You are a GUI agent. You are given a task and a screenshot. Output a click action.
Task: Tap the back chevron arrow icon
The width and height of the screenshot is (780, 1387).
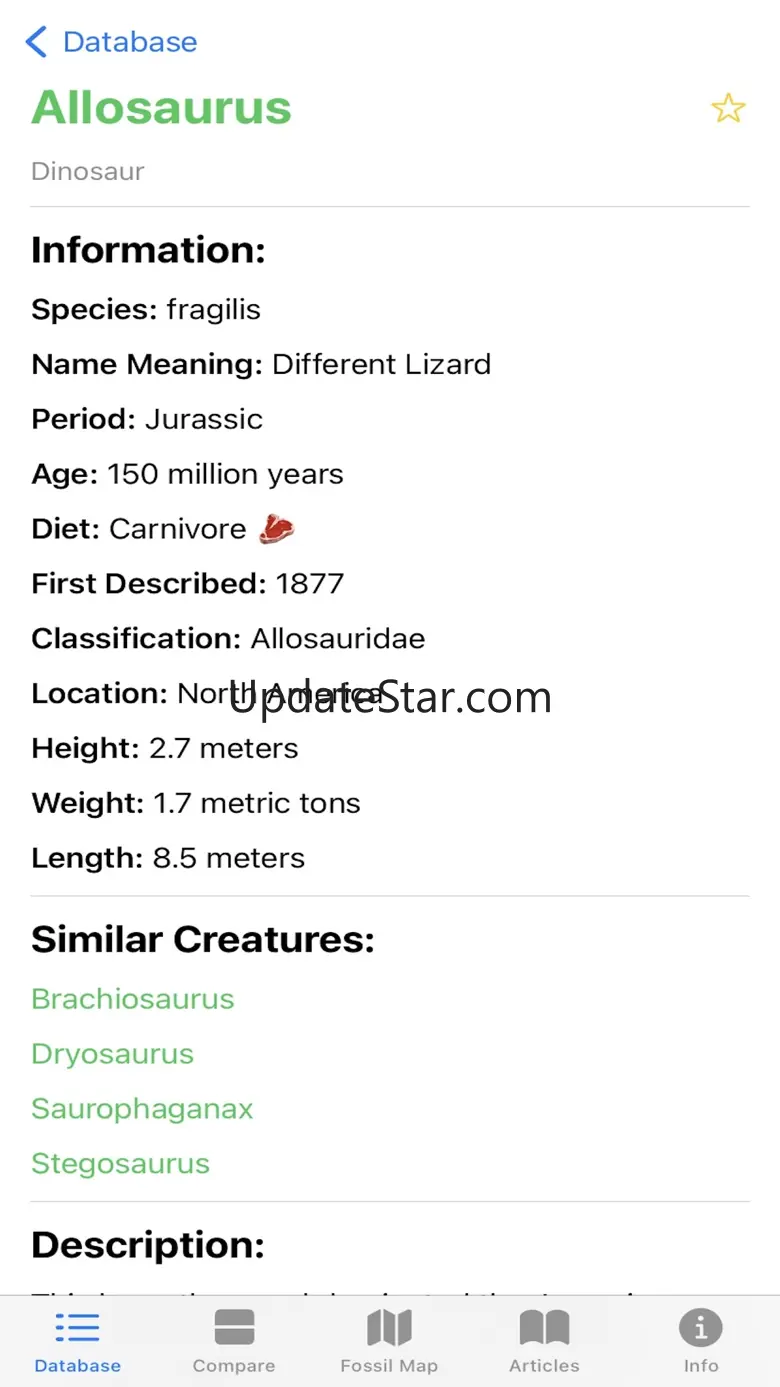(x=36, y=42)
